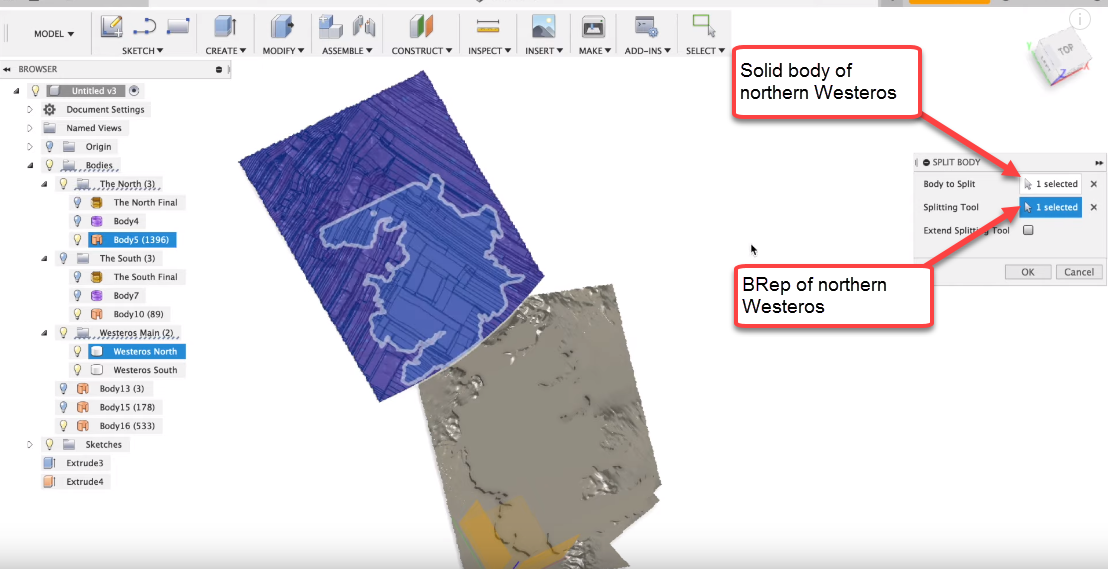1108x569 pixels.
Task: Open the INSPECT menu
Action: tap(488, 51)
